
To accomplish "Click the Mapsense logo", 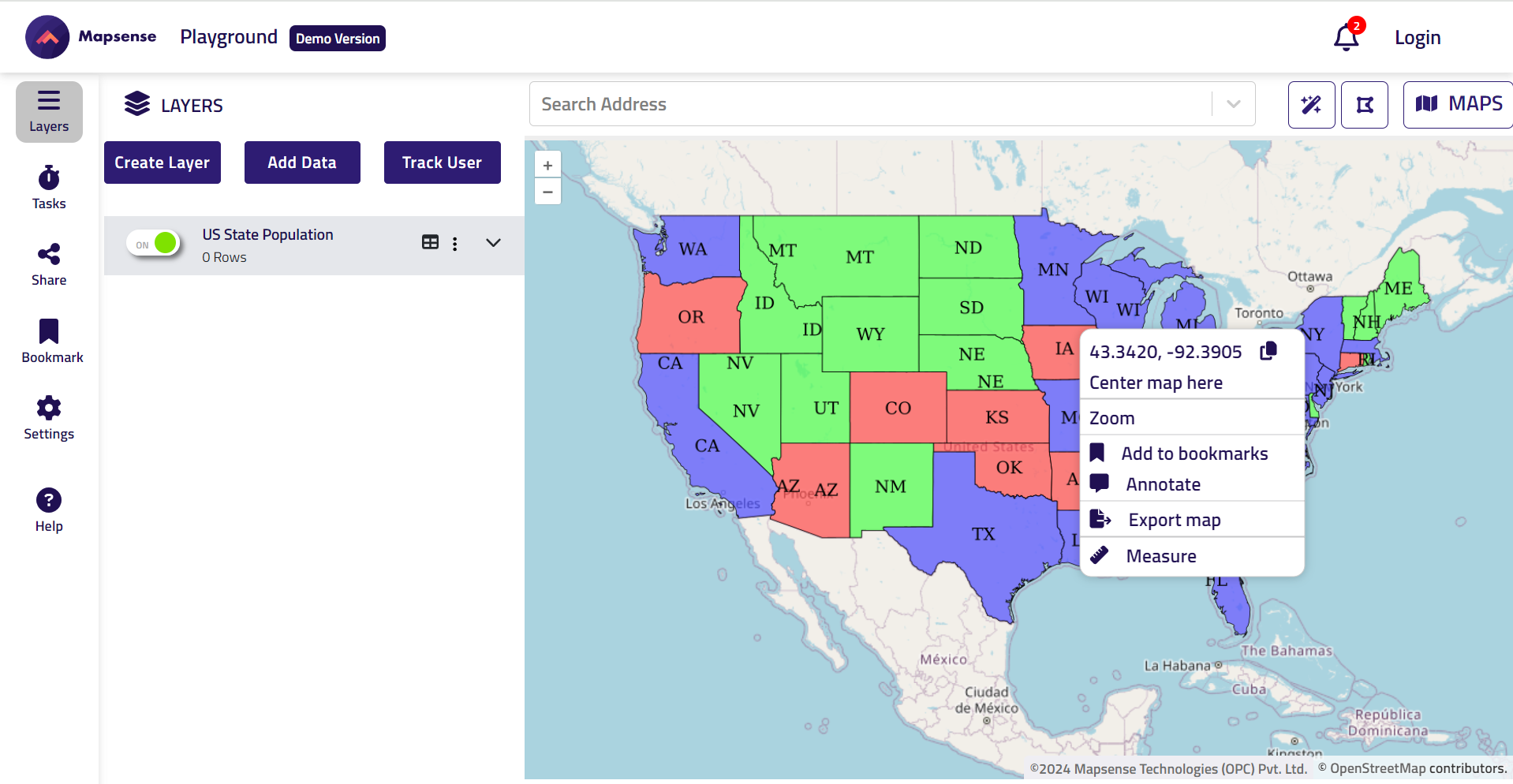I will [x=91, y=37].
